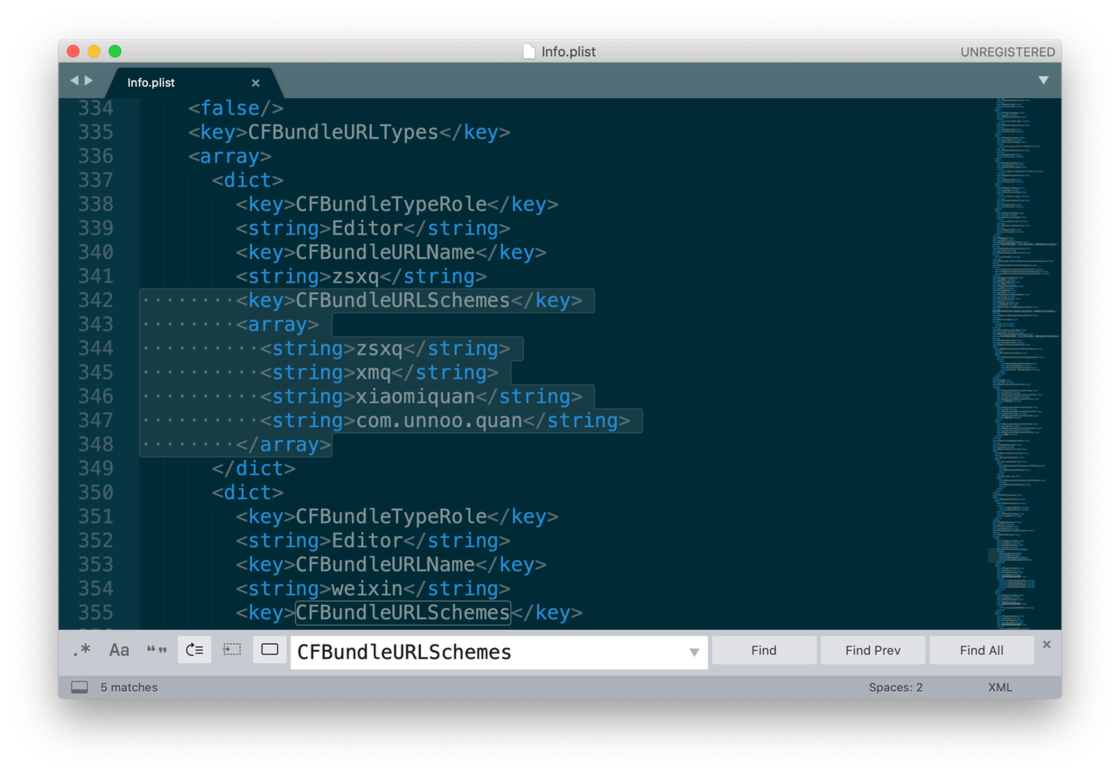Toggle highlight matches icon
The width and height of the screenshot is (1120, 776).
[x=270, y=650]
